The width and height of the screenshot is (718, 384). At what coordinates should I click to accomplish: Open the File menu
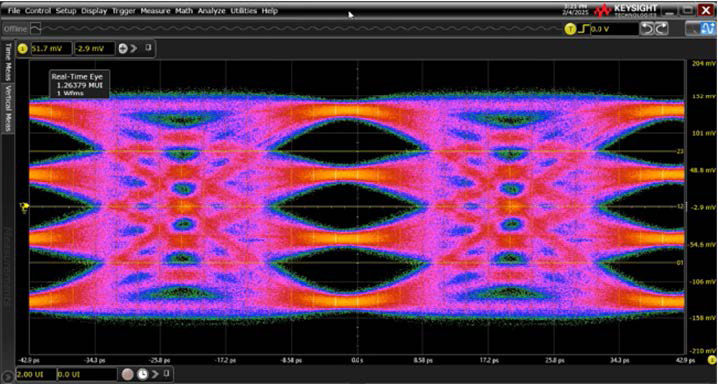point(14,11)
